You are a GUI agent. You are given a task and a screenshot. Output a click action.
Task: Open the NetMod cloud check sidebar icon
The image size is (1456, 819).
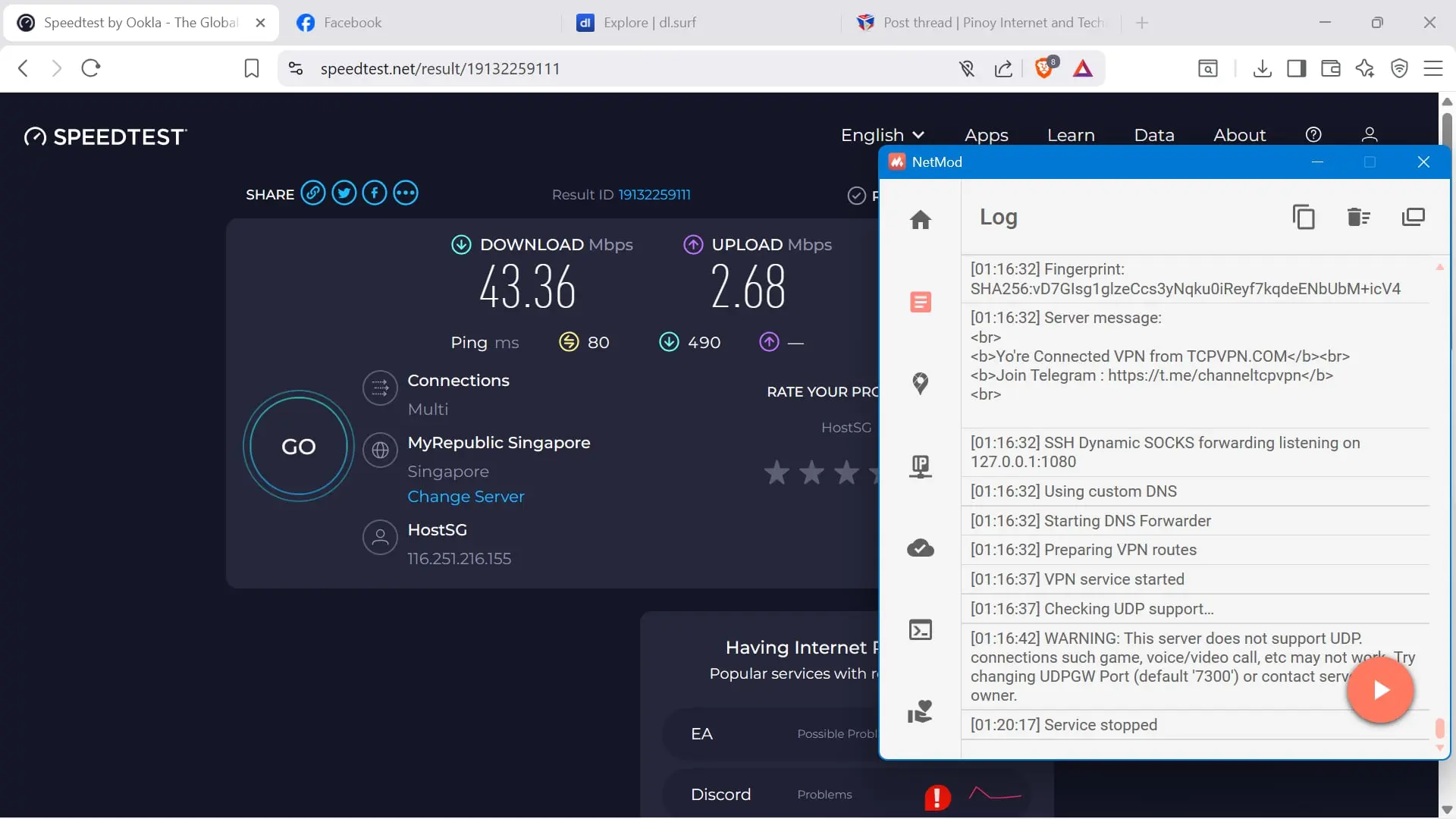pos(921,548)
